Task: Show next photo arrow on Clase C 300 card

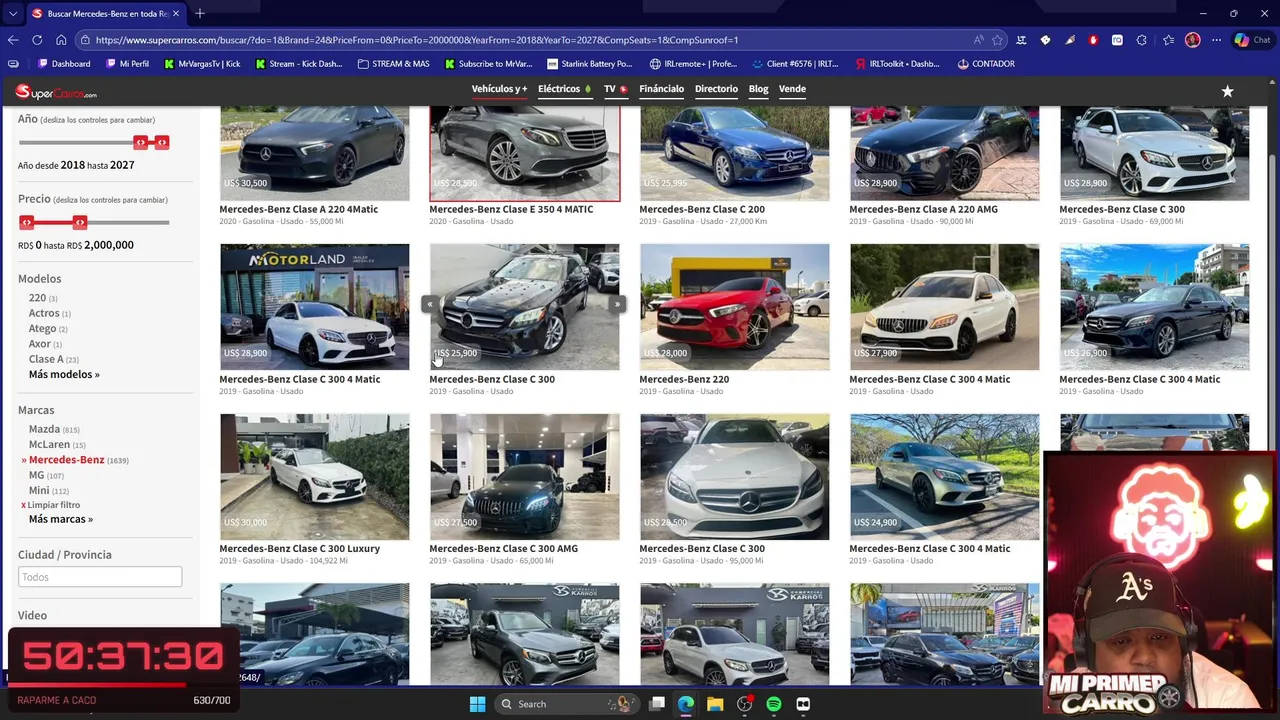Action: pyautogui.click(x=617, y=304)
